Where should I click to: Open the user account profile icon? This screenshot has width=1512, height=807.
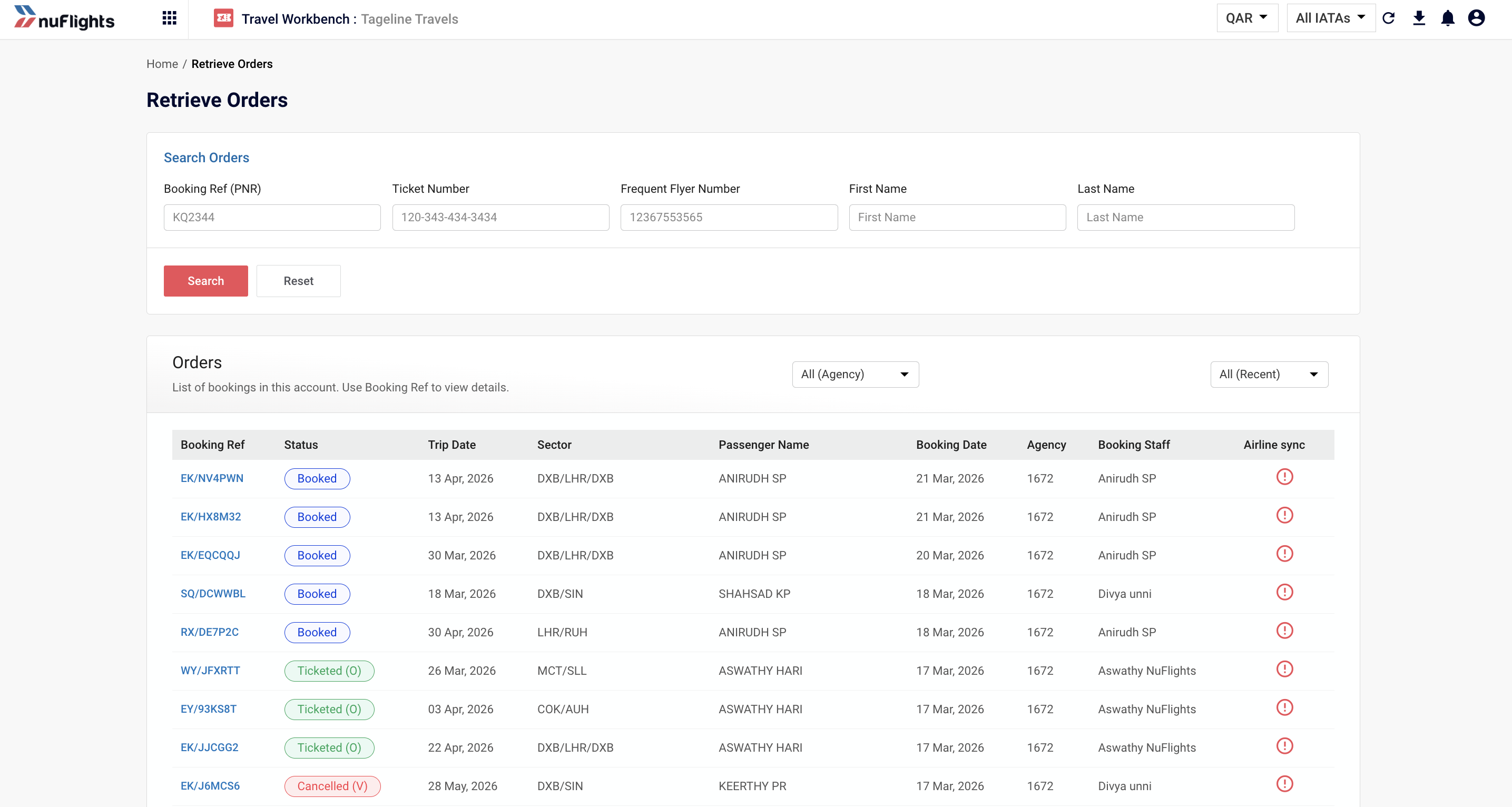click(1476, 18)
